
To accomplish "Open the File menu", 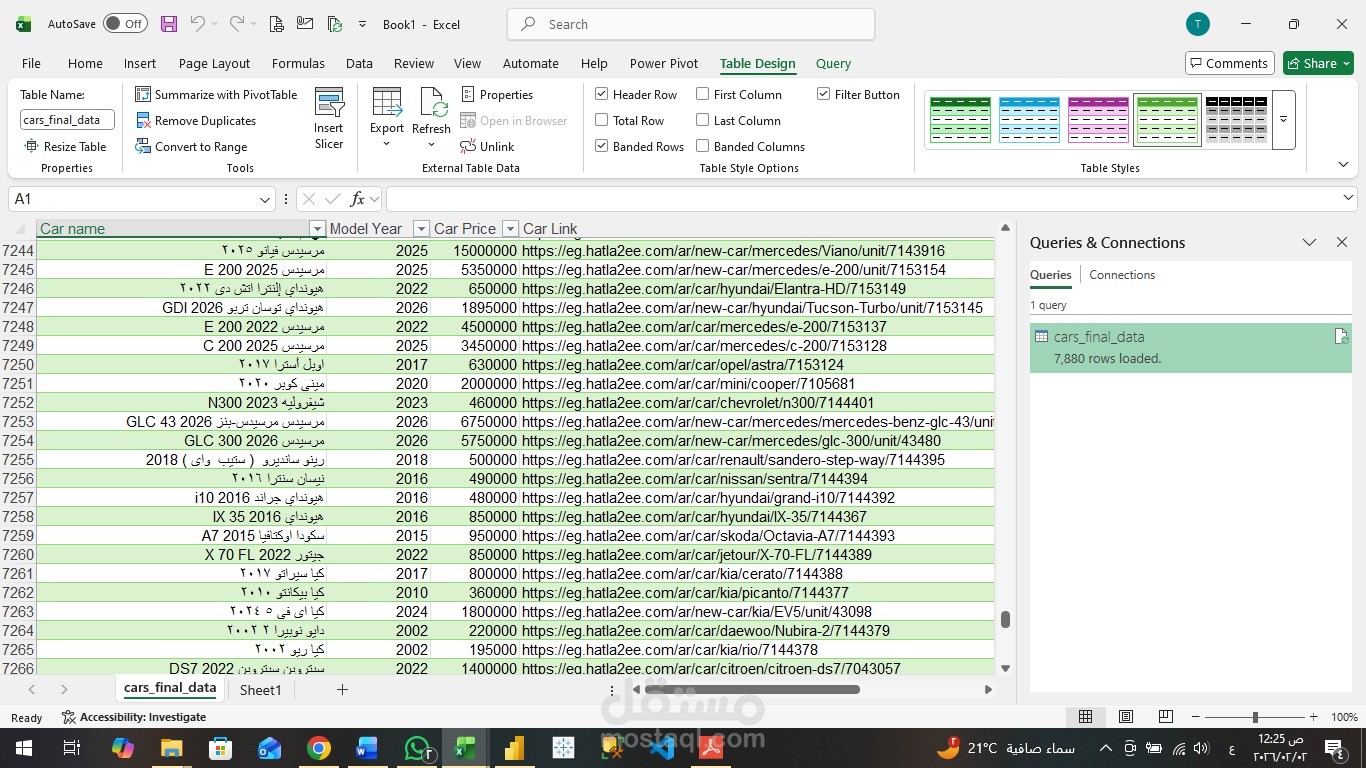I will [x=31, y=63].
